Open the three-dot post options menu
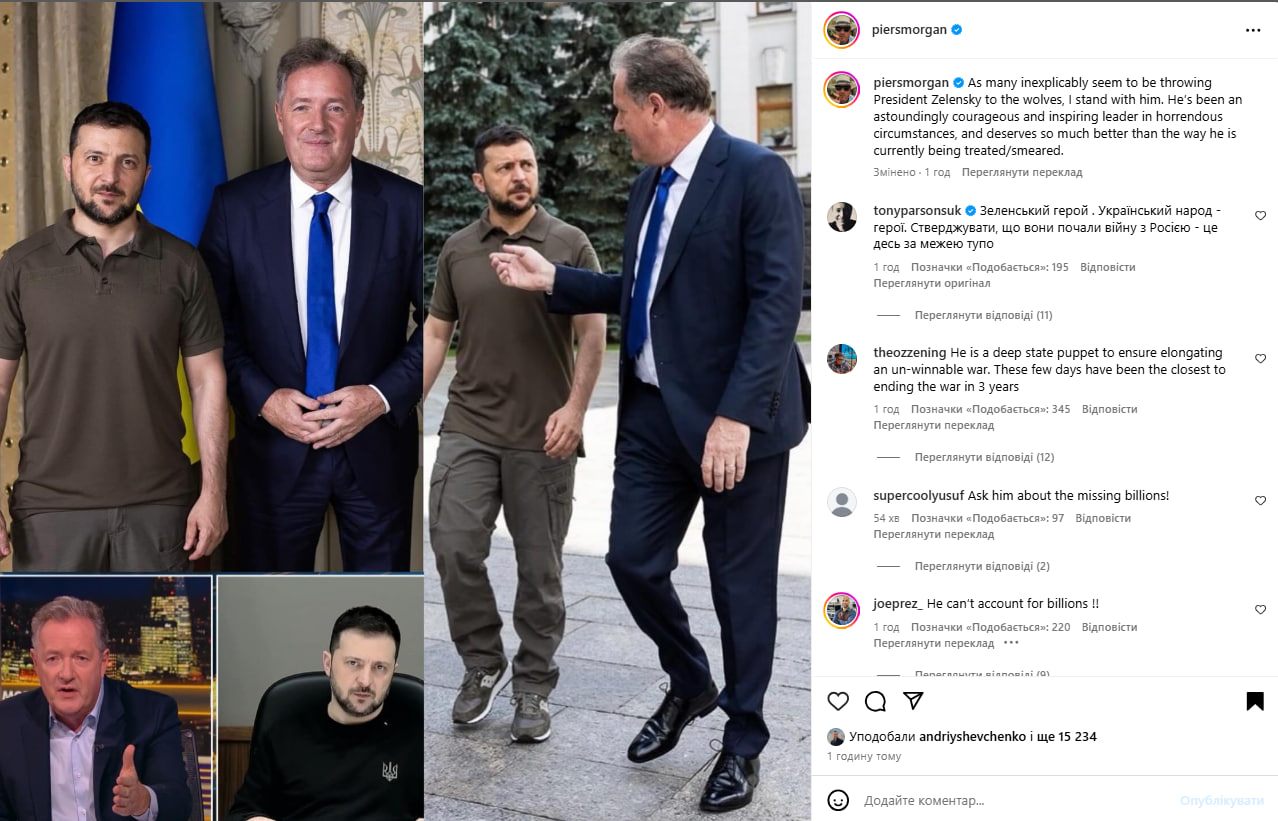Image resolution: width=1278 pixels, height=821 pixels. (x=1253, y=31)
